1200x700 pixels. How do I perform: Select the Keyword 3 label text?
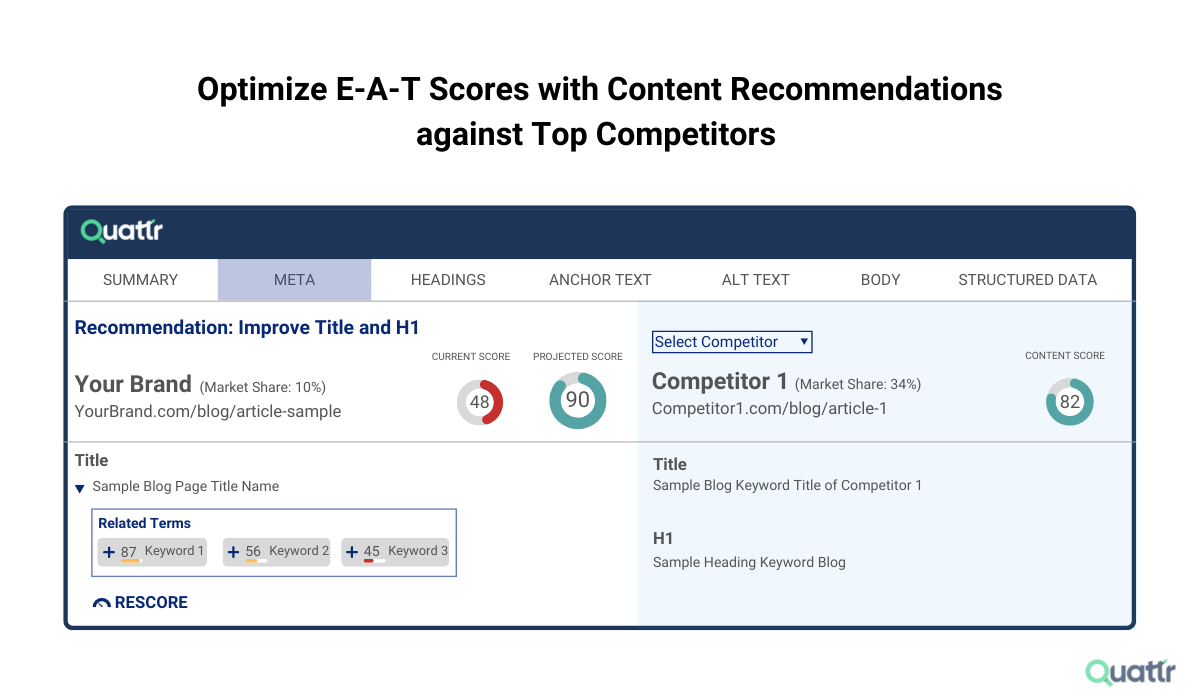coord(418,551)
